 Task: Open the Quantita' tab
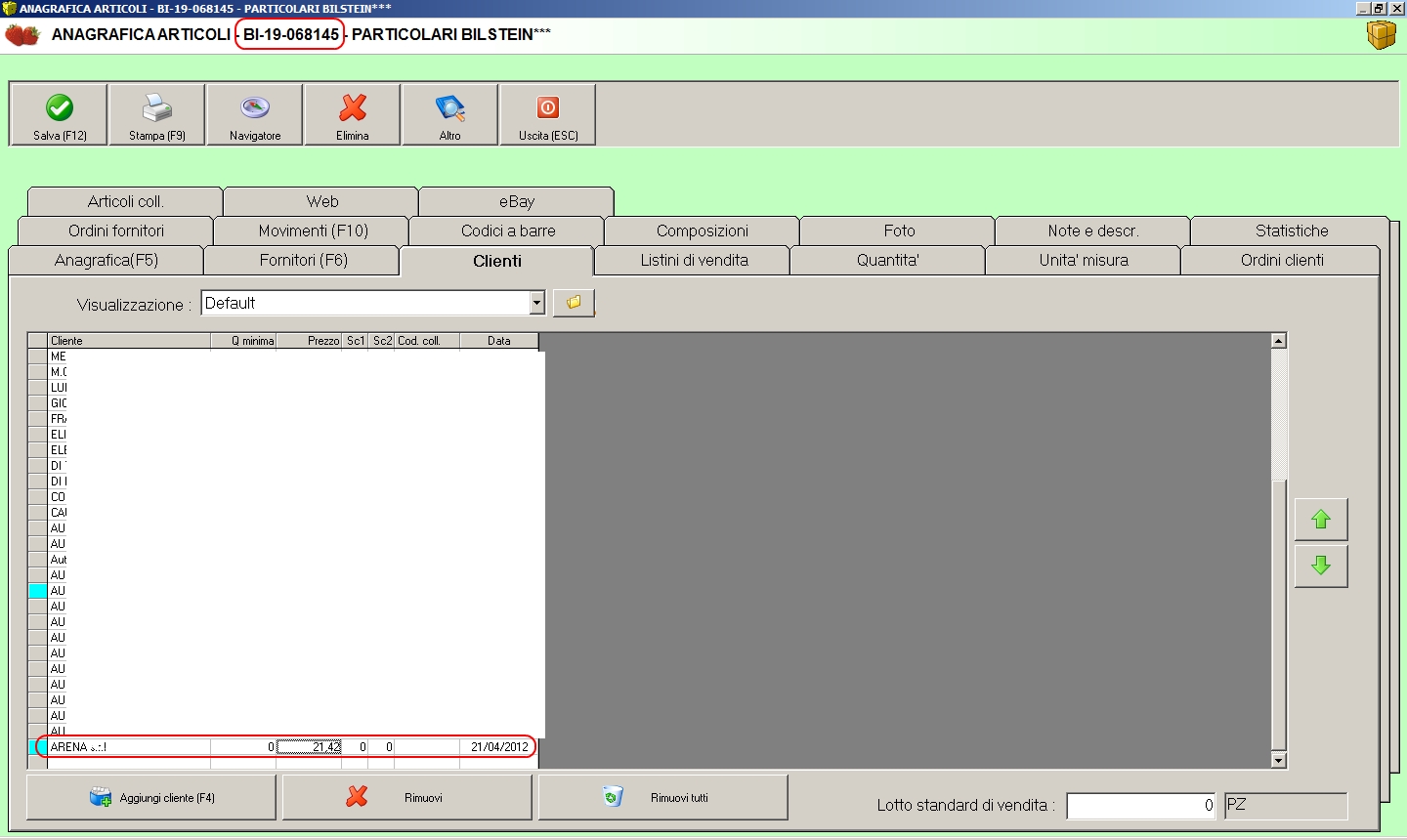(x=888, y=260)
